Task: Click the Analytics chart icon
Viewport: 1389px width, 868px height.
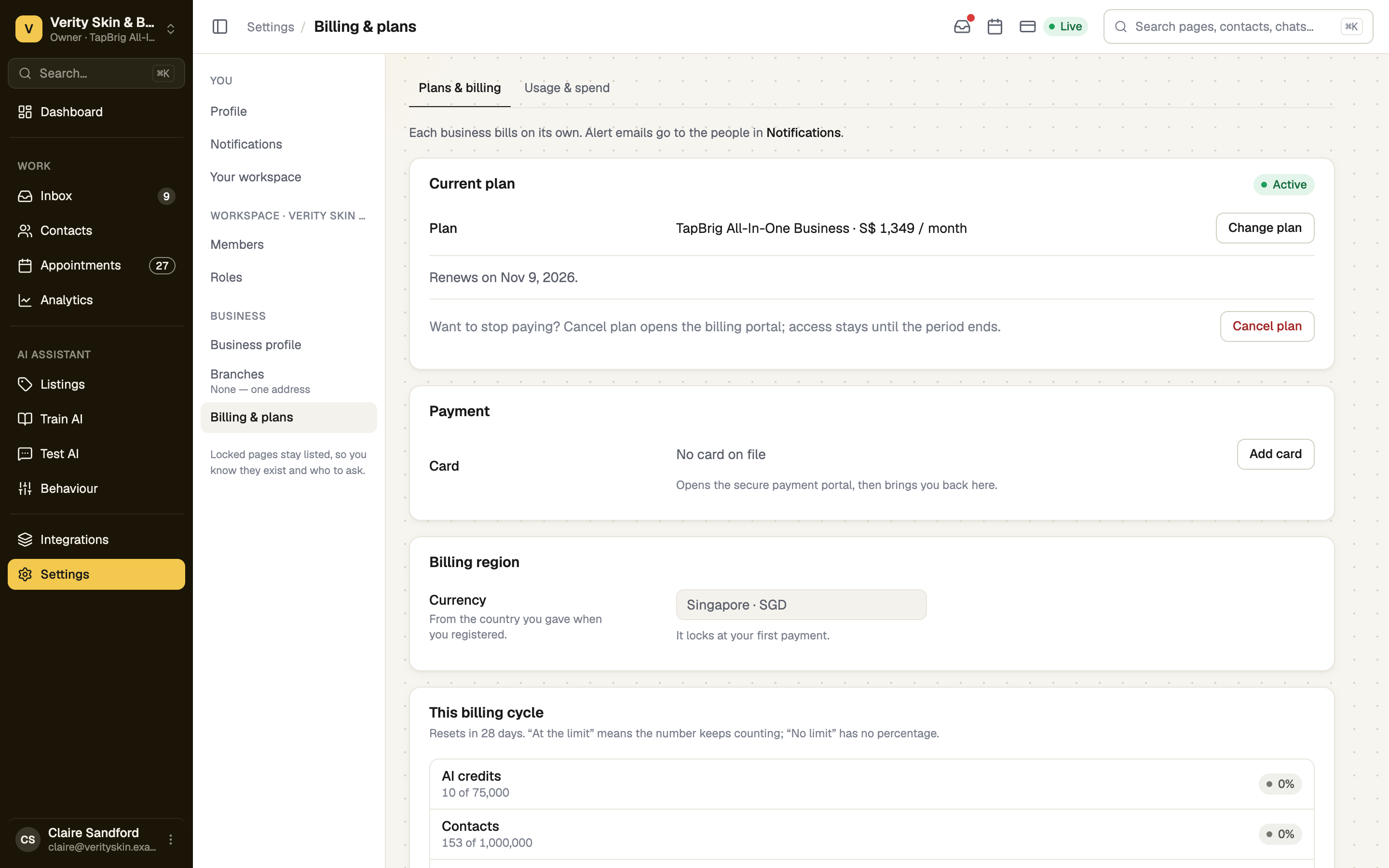Action: 25,300
